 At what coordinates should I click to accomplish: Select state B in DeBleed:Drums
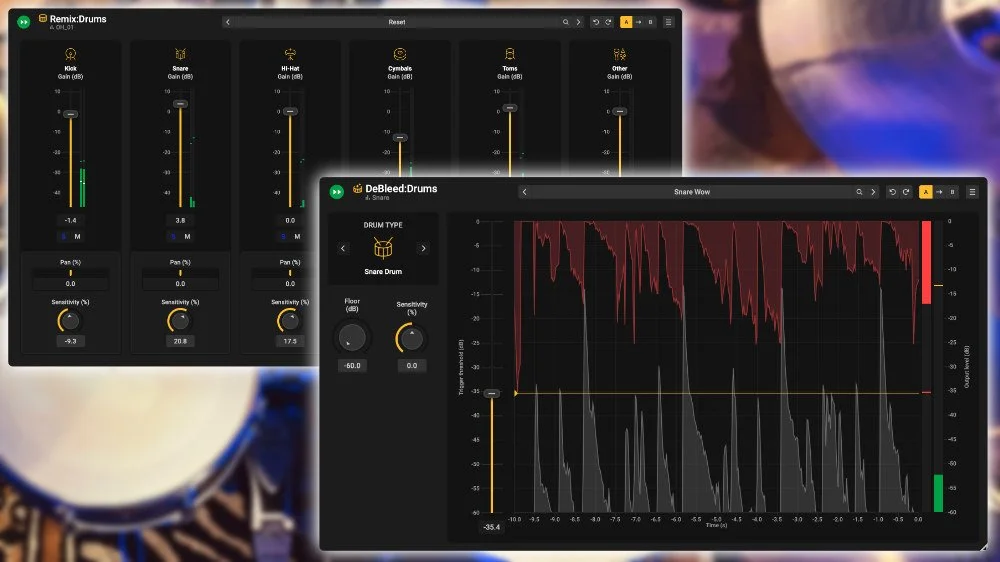pos(953,192)
